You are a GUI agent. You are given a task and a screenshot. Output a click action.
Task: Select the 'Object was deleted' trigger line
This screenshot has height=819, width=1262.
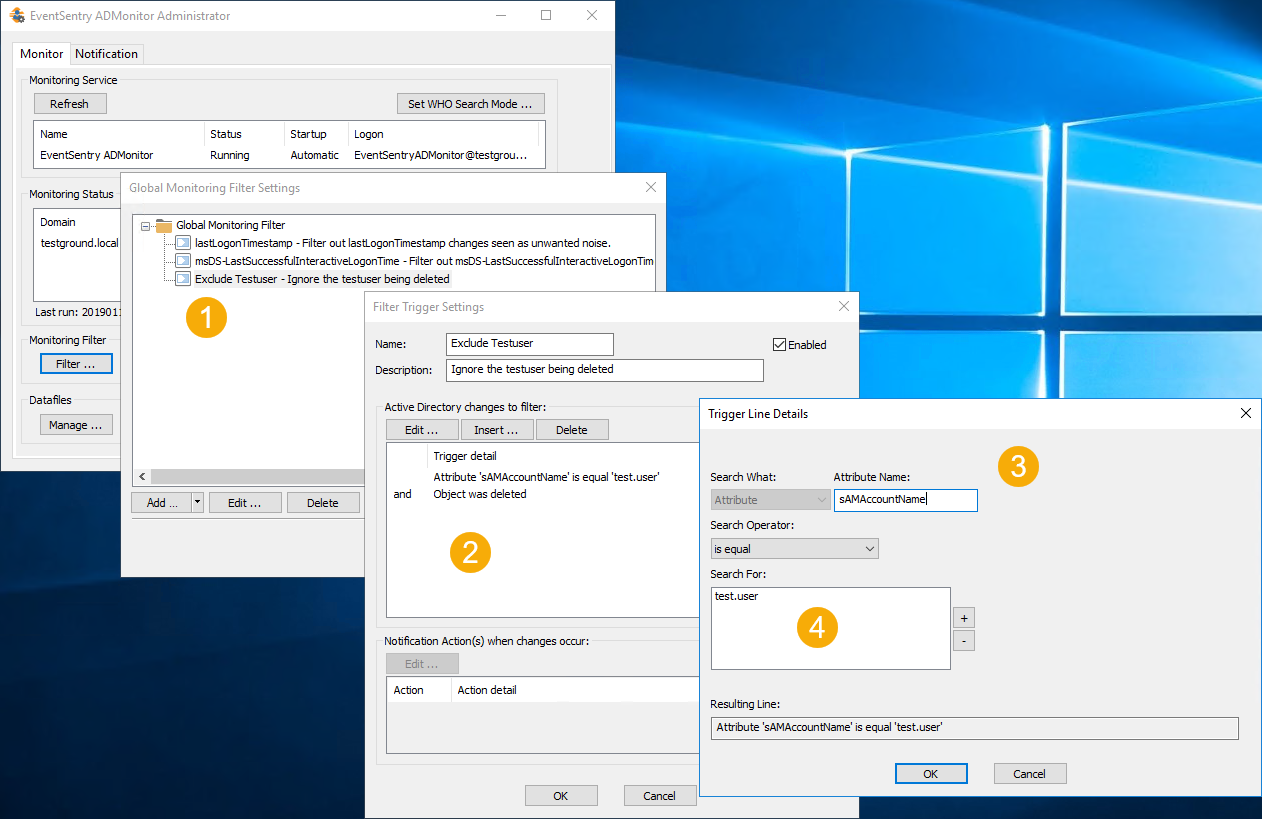pos(480,494)
